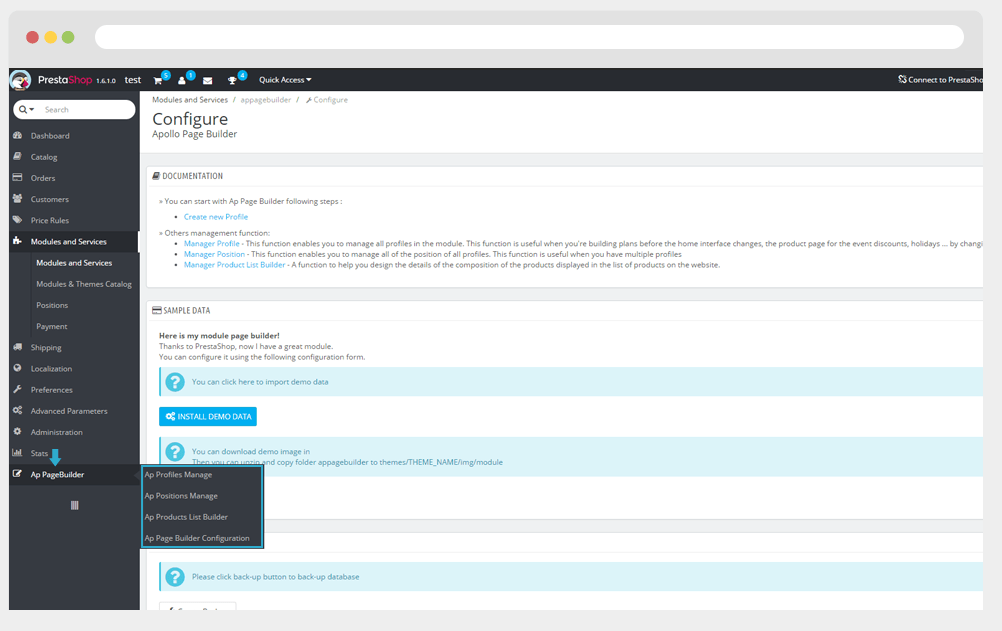The height and width of the screenshot is (631, 1002).
Task: Choose Ap Page Builder Configuration
Action: [x=197, y=538]
